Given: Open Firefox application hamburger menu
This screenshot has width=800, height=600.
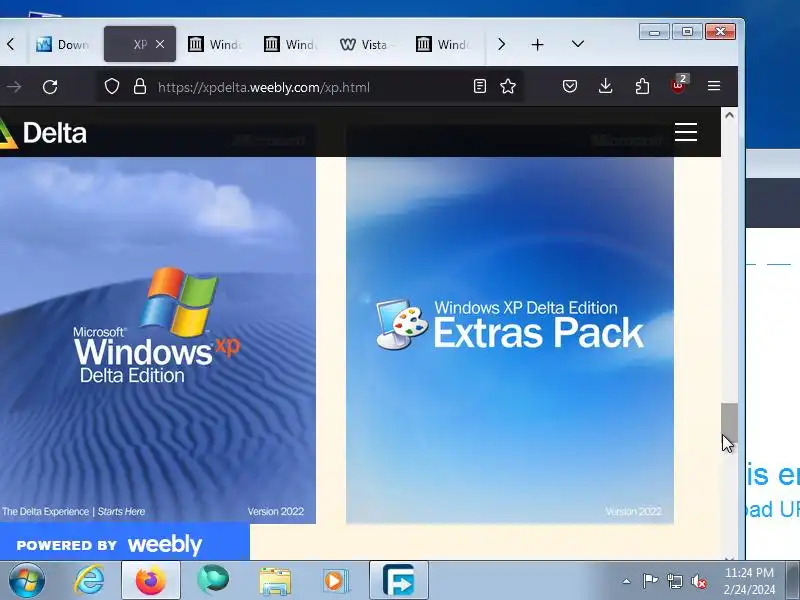Looking at the screenshot, I should pos(714,86).
